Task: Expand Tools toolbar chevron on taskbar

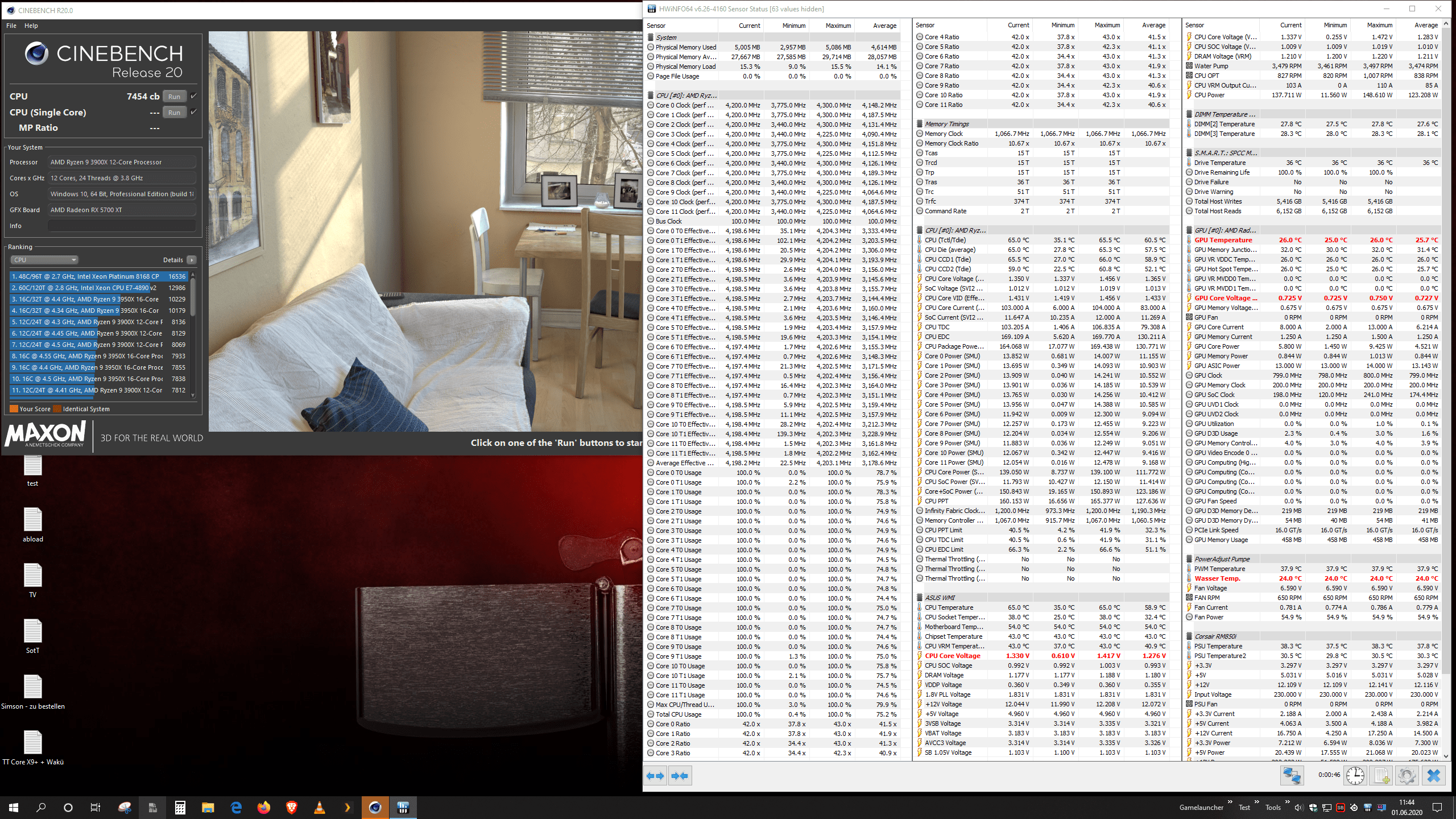Action: 1288,803
